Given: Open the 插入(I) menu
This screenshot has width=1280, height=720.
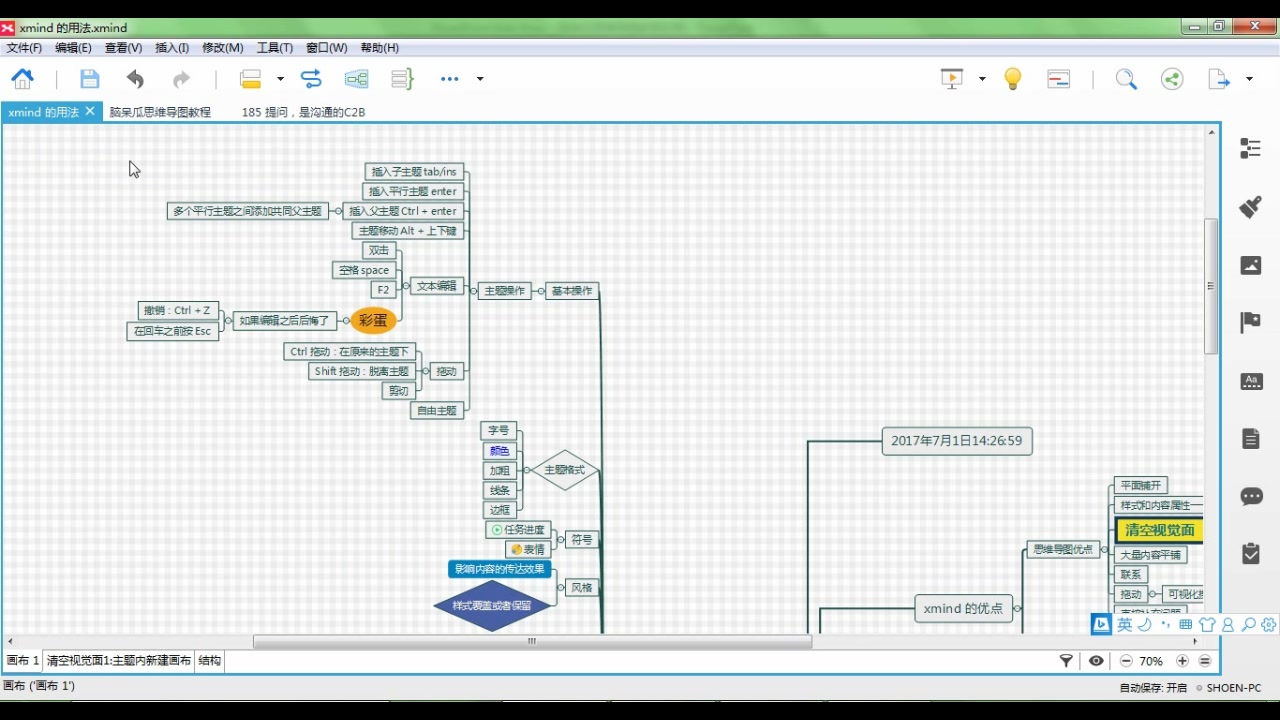Looking at the screenshot, I should 172,47.
